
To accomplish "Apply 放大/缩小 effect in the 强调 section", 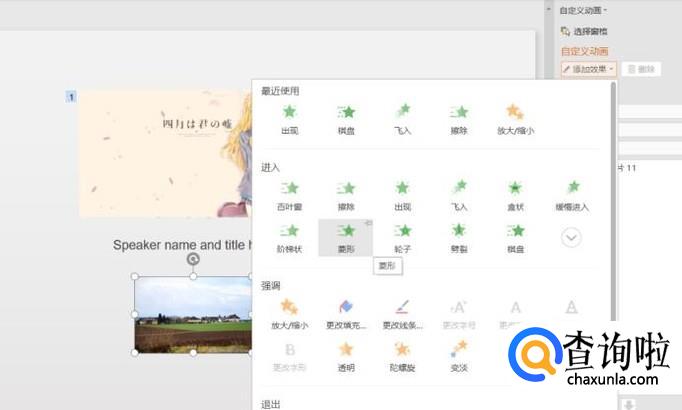I will click(290, 314).
